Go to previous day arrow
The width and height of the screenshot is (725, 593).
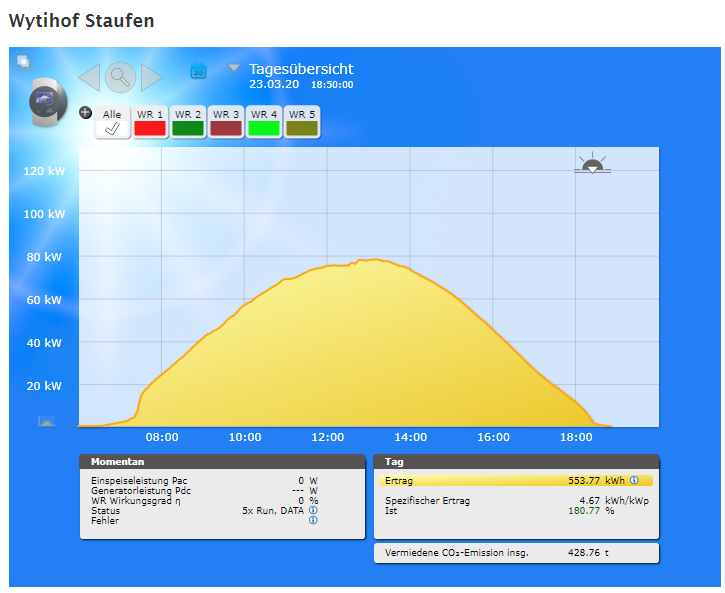click(89, 78)
